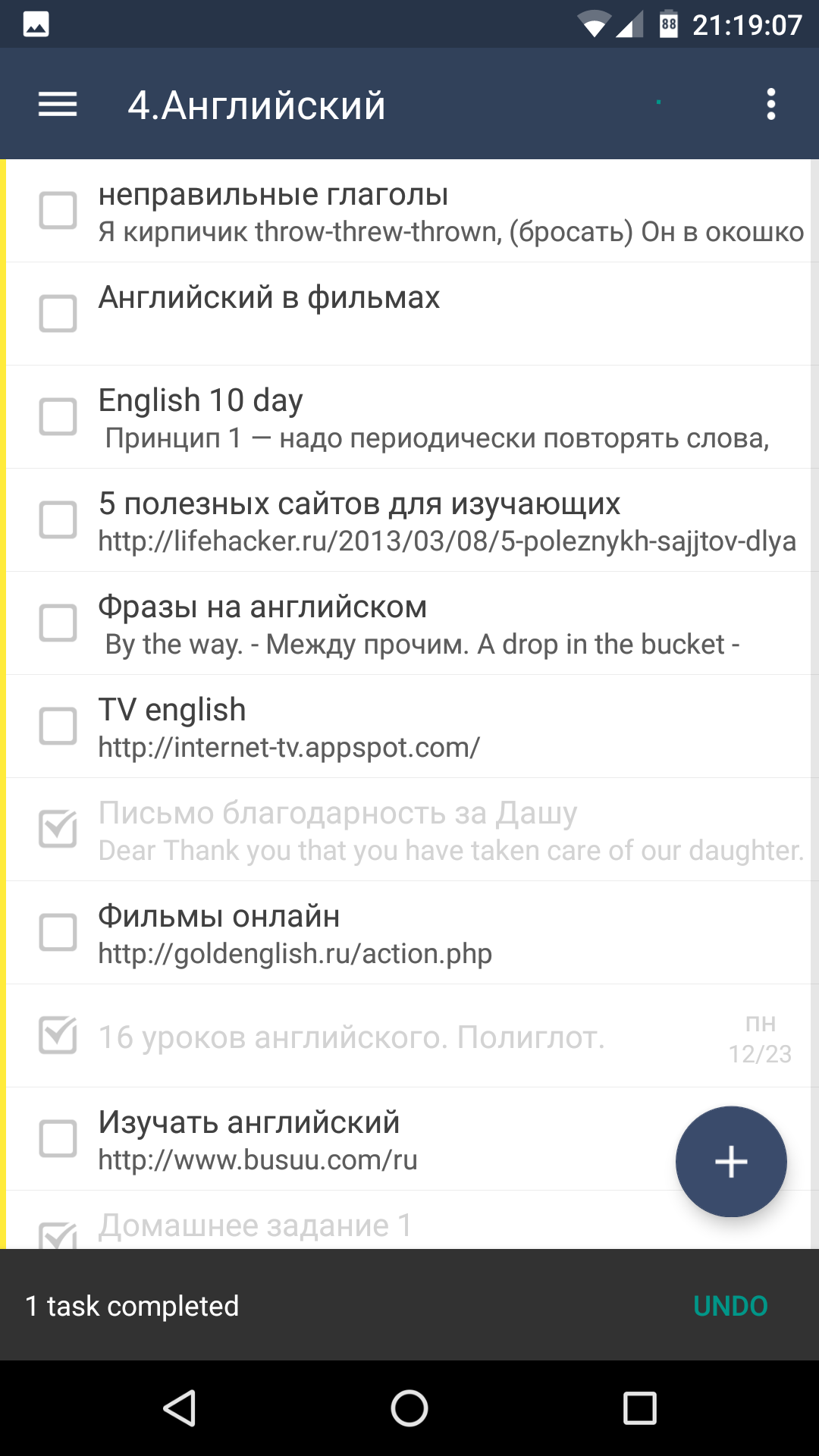
Task: Open 'Фразы на английском' task details
Action: coord(417,625)
